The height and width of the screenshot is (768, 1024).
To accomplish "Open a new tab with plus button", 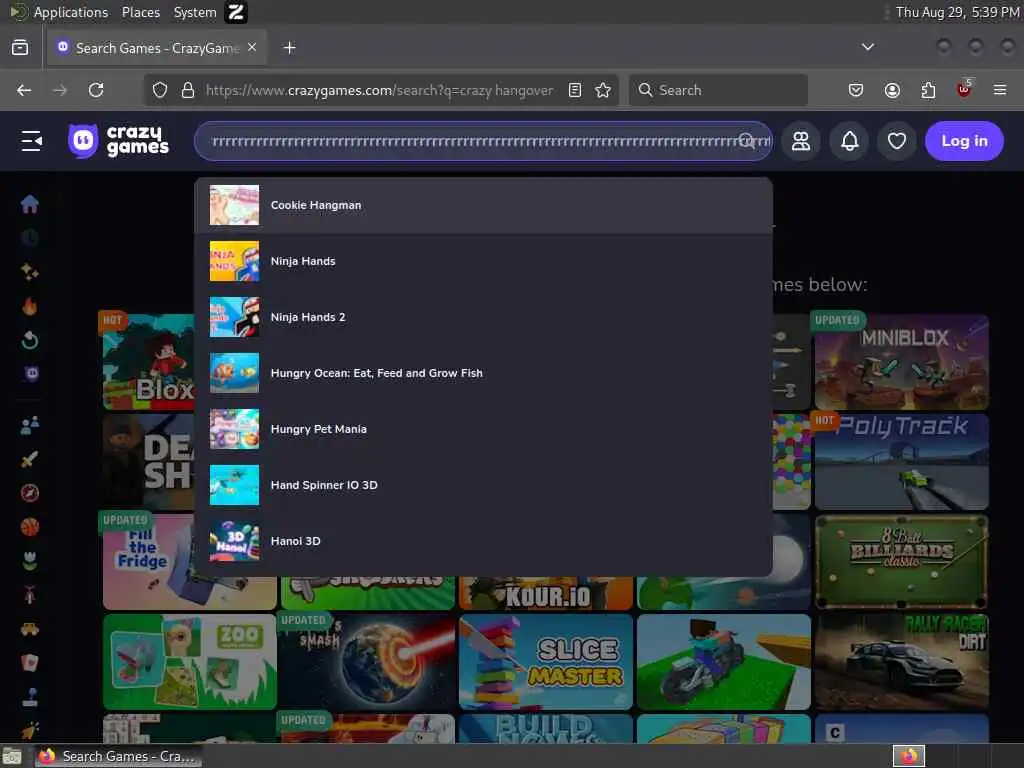I will coord(289,48).
